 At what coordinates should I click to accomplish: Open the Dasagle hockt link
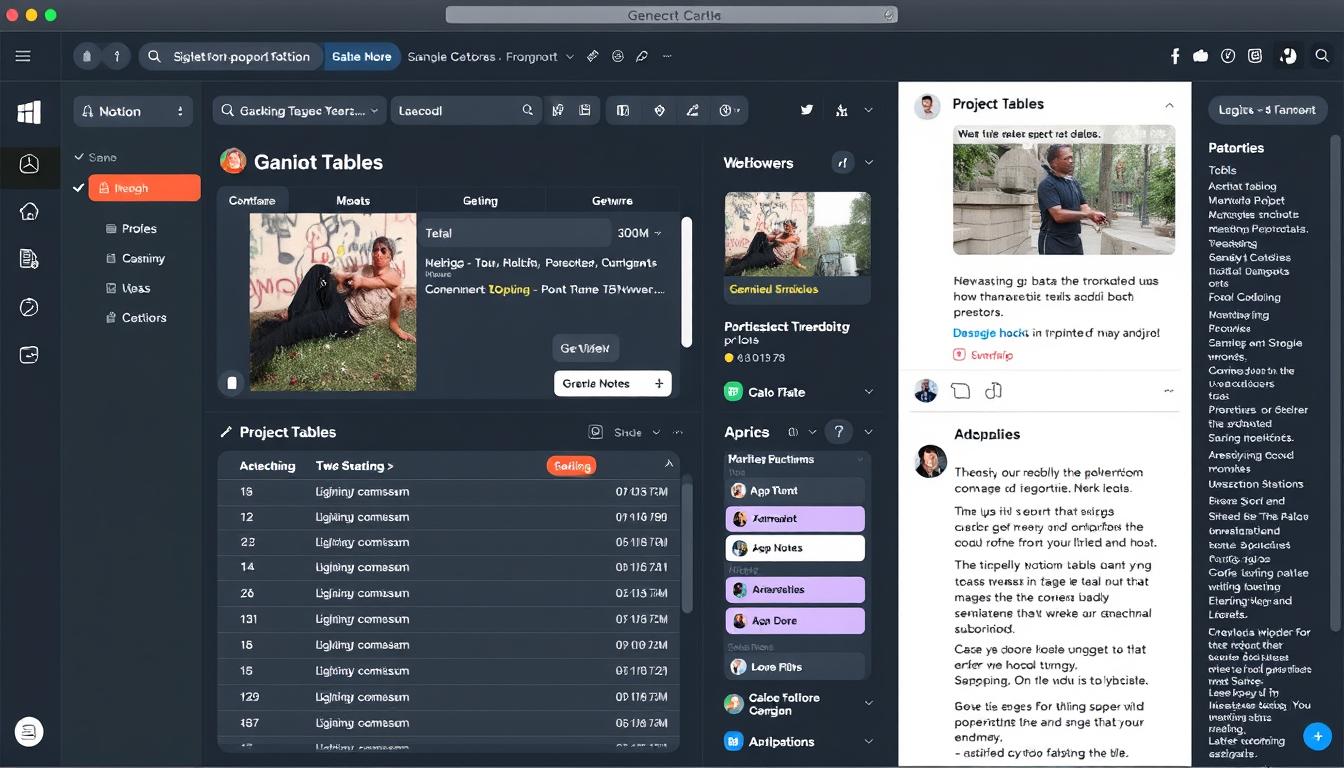click(x=989, y=333)
